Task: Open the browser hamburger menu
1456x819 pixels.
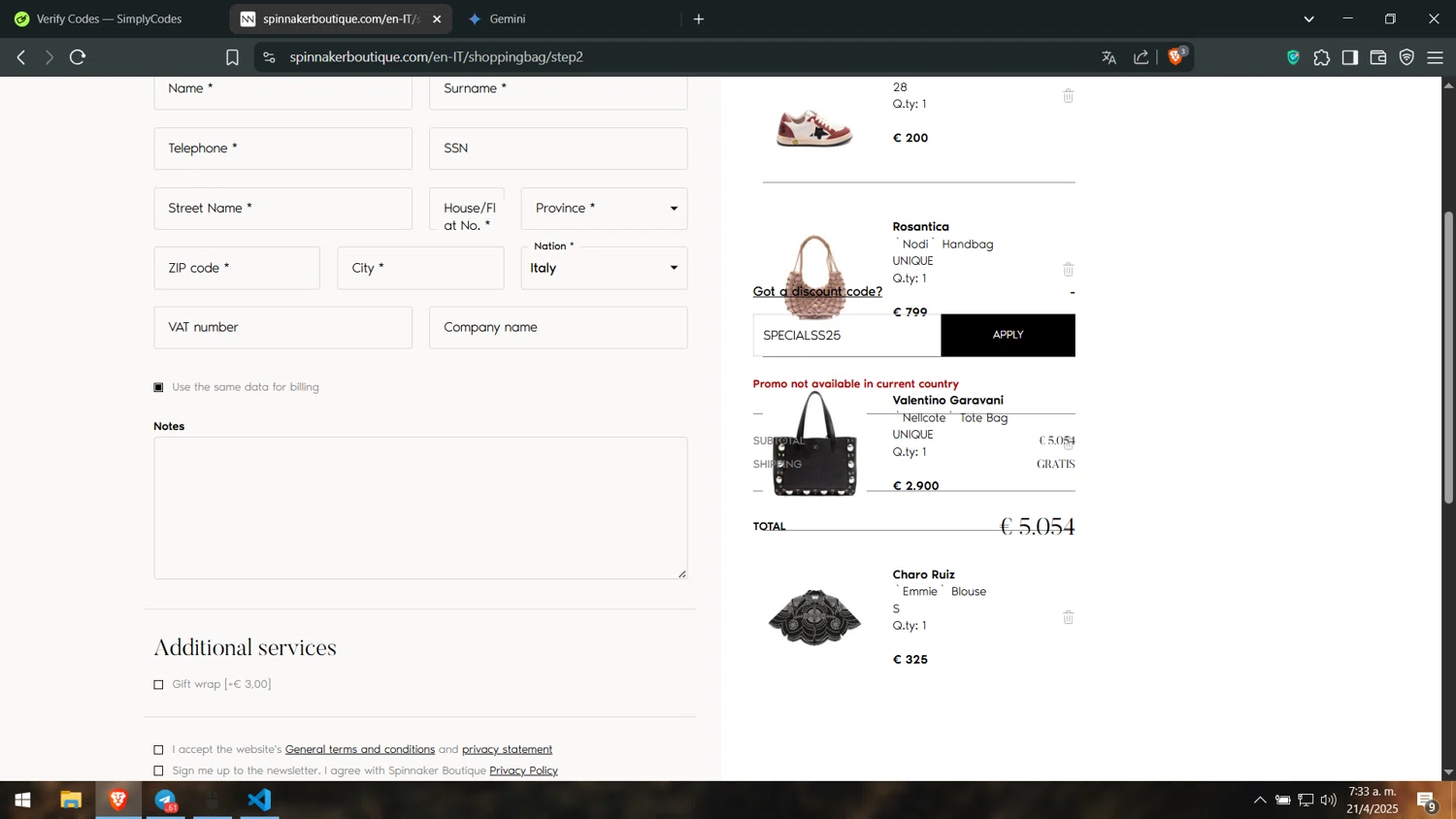Action: point(1436,57)
